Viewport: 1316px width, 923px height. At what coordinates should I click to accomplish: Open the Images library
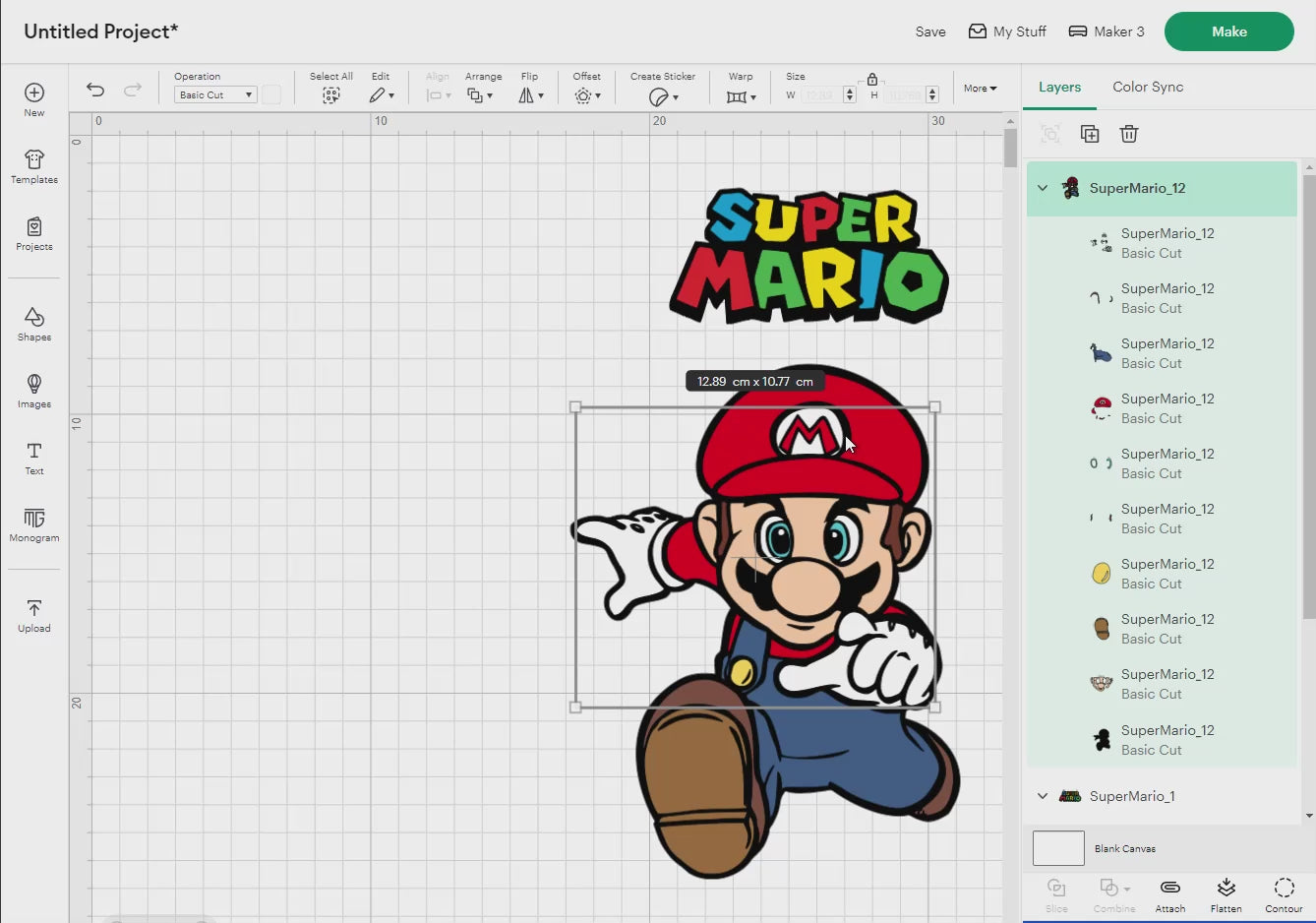(34, 391)
